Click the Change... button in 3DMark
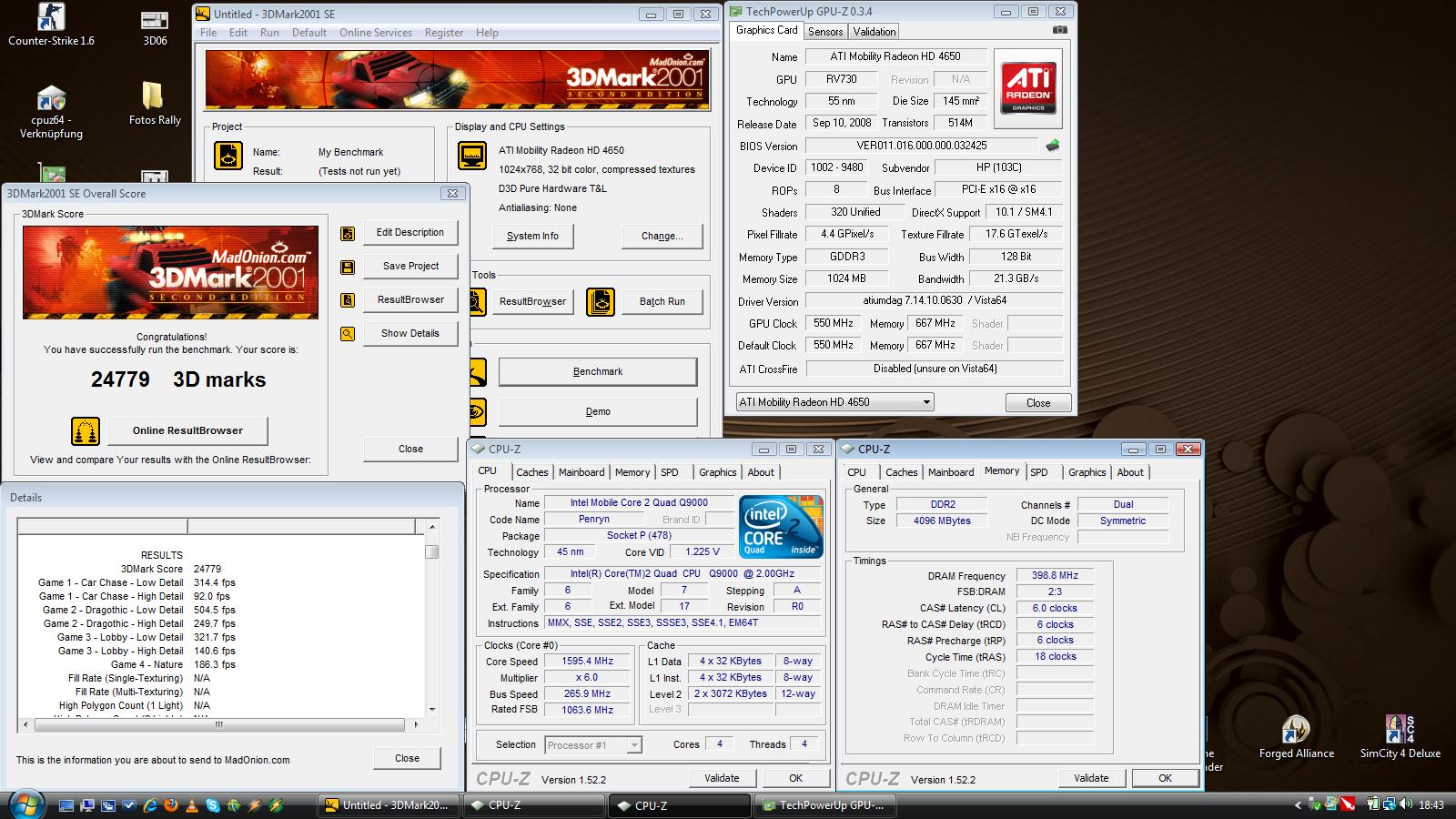The image size is (1456, 819). pos(662,236)
